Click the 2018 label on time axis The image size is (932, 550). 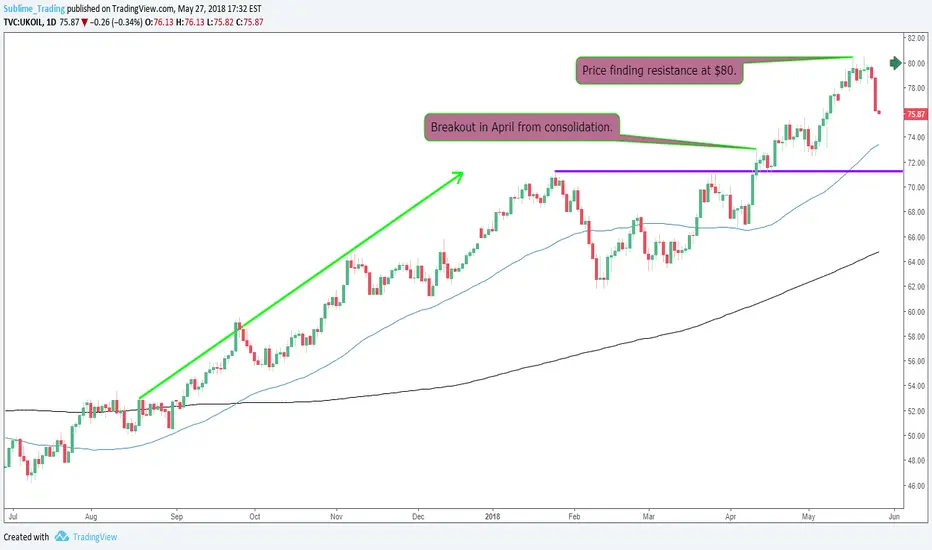tap(492, 516)
